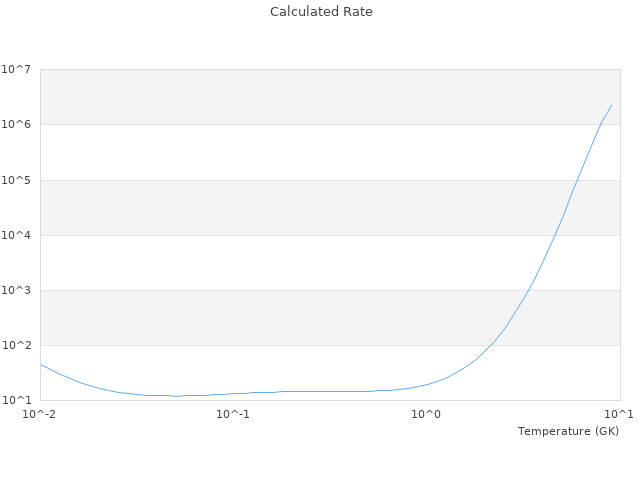This screenshot has width=640, height=480.
Task: Pick the curve point crossing the 10^5 gridline
Action: point(574,180)
